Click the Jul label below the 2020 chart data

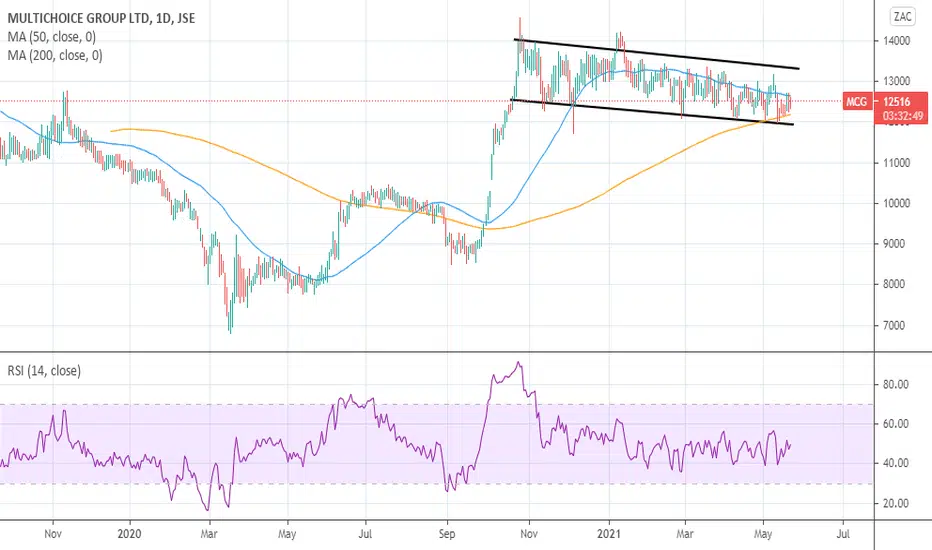click(x=365, y=534)
